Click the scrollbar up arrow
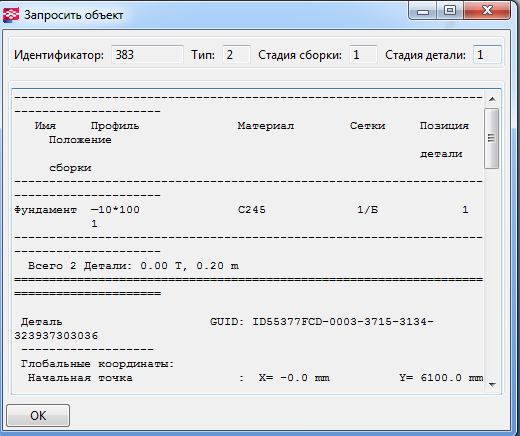Screen dimensions: 520x436 pyautogui.click(x=492, y=99)
